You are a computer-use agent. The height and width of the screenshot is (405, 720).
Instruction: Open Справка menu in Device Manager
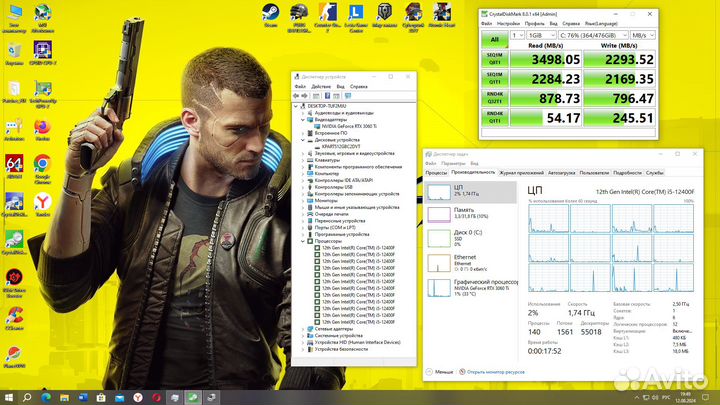click(359, 86)
